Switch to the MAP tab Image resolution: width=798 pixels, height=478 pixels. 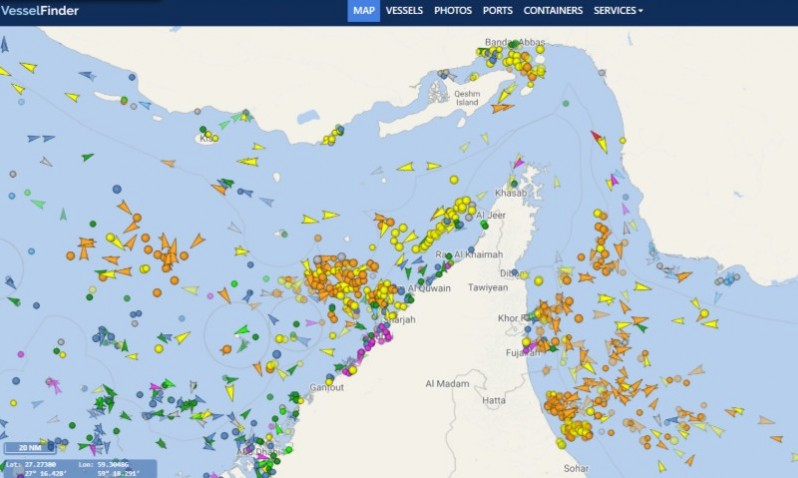tap(363, 11)
